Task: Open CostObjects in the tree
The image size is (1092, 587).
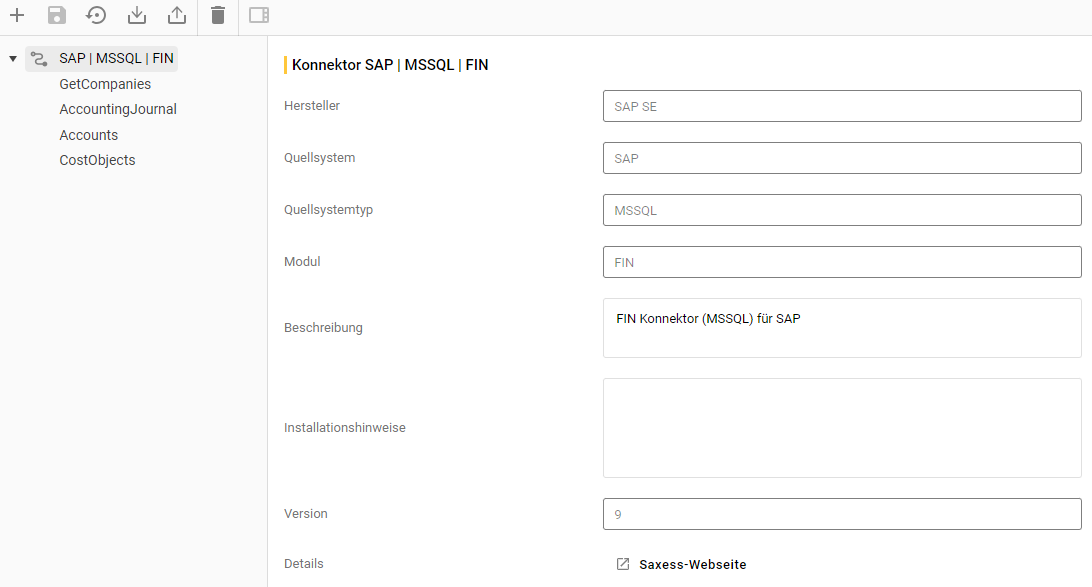Action: (97, 160)
